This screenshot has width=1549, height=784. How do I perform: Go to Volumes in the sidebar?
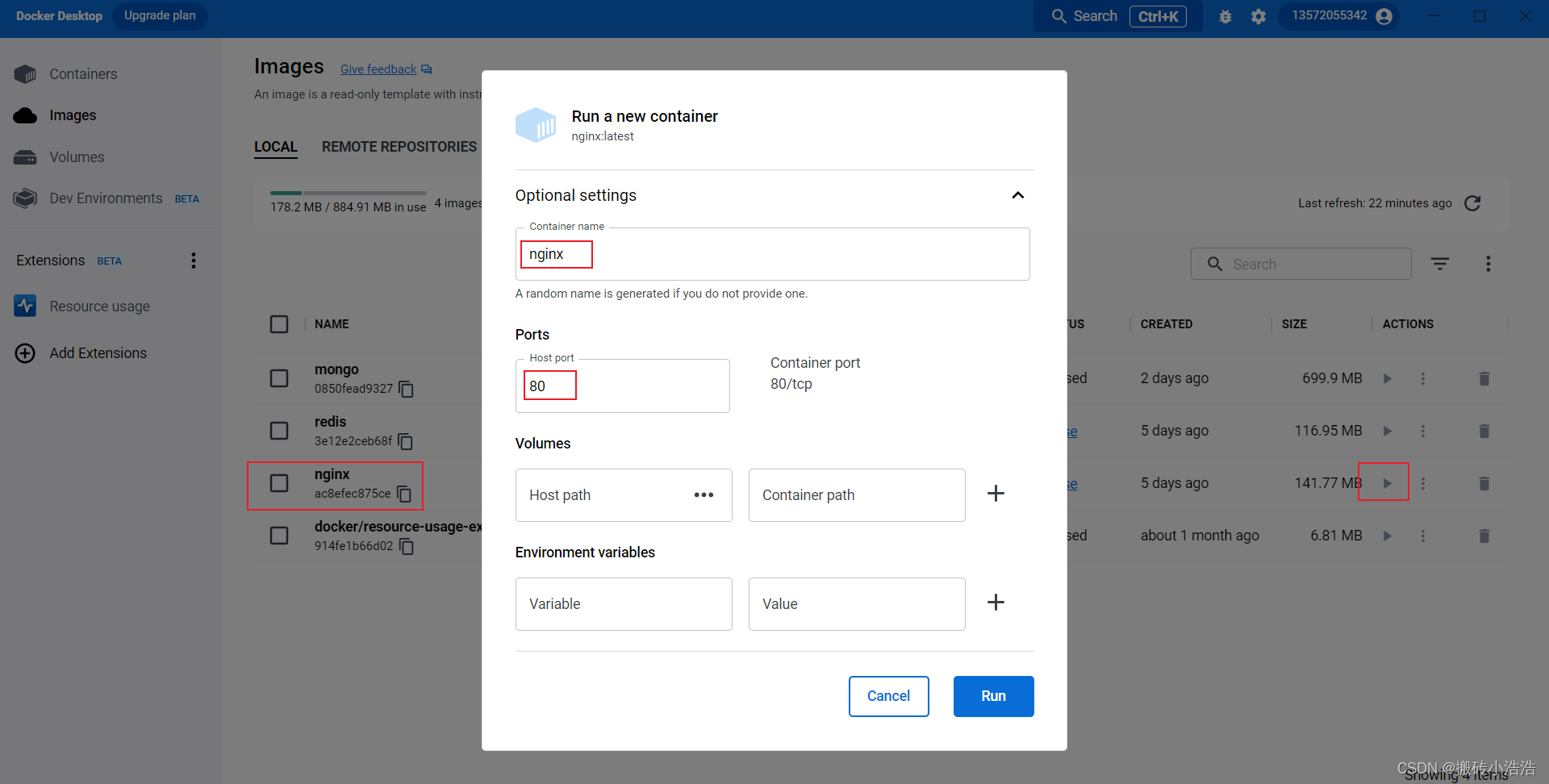pos(77,157)
